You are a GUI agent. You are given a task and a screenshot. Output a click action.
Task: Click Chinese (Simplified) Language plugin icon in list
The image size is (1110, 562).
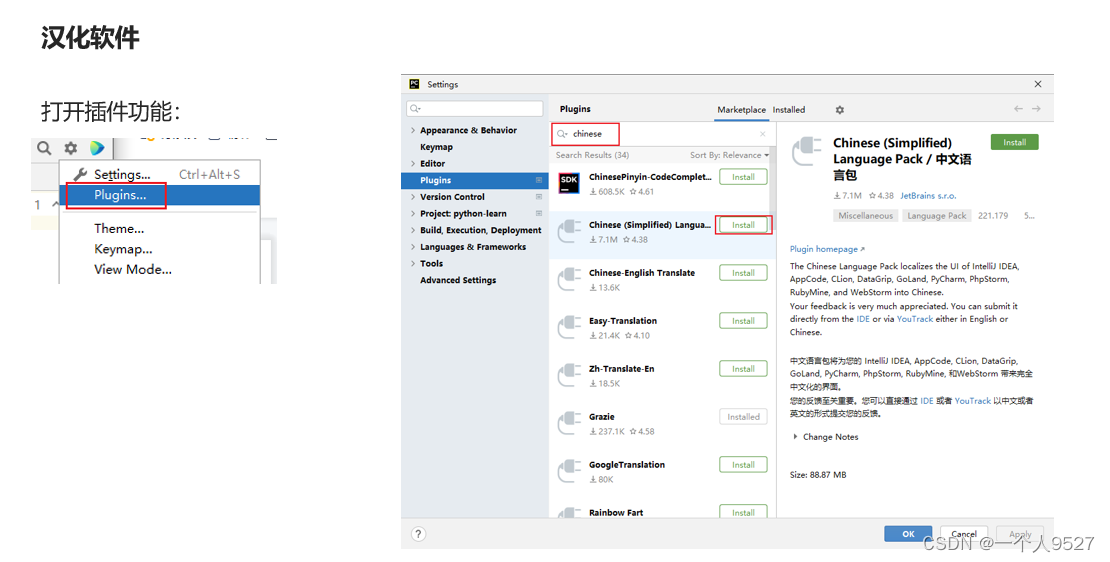[x=569, y=231]
